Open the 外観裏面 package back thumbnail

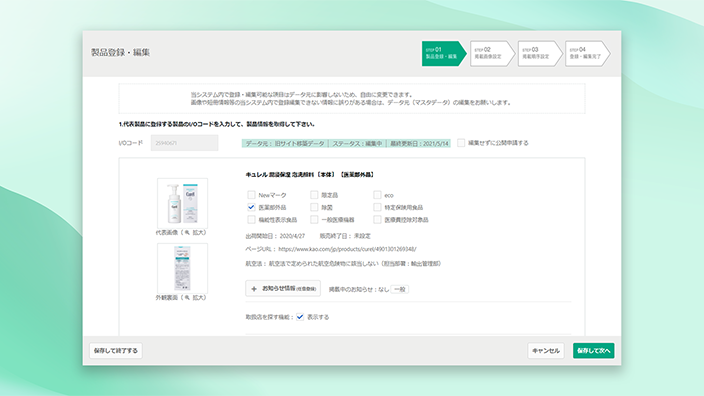coord(182,268)
